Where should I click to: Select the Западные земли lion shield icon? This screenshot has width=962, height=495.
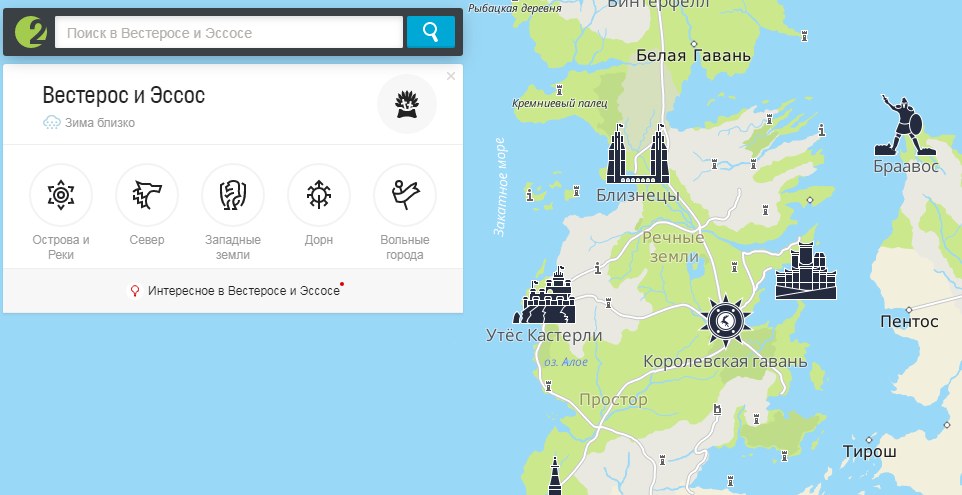tap(233, 195)
